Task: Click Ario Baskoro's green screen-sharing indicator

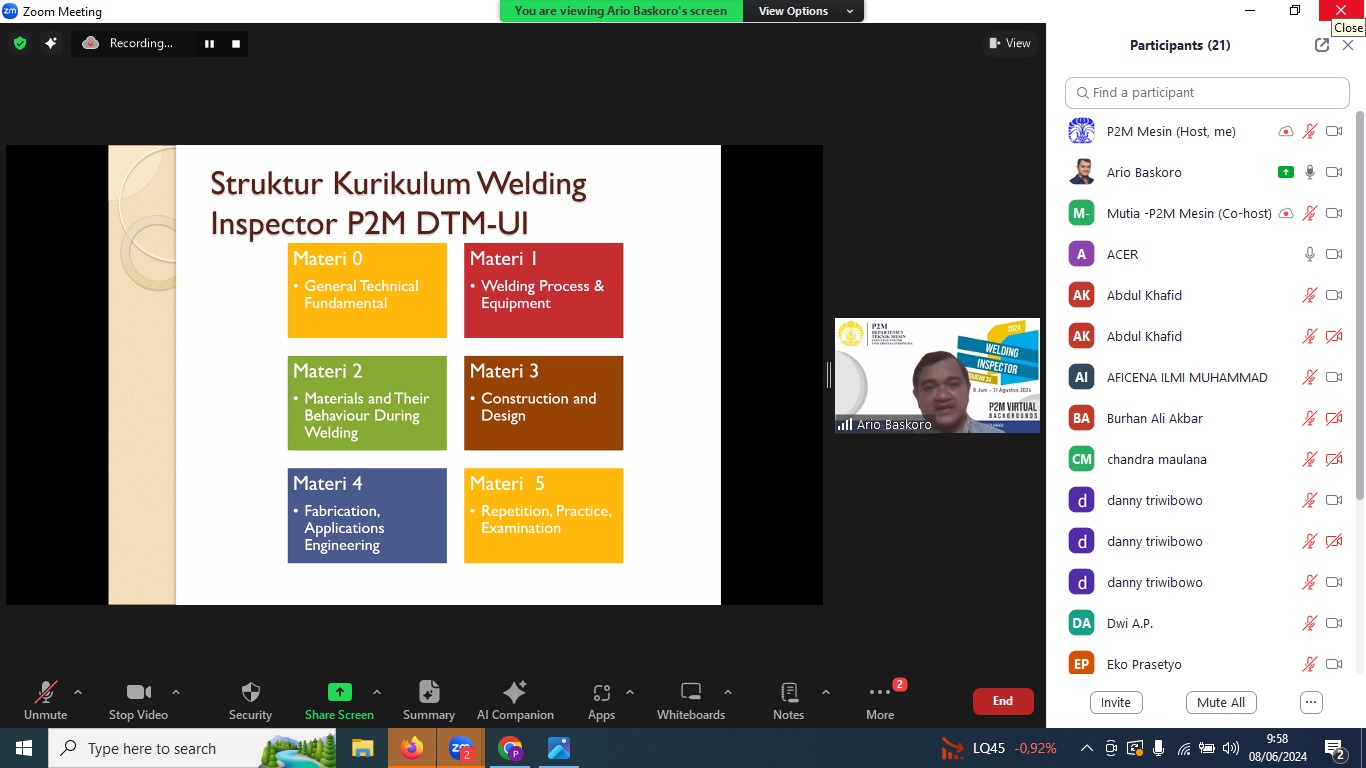Action: 1286,172
